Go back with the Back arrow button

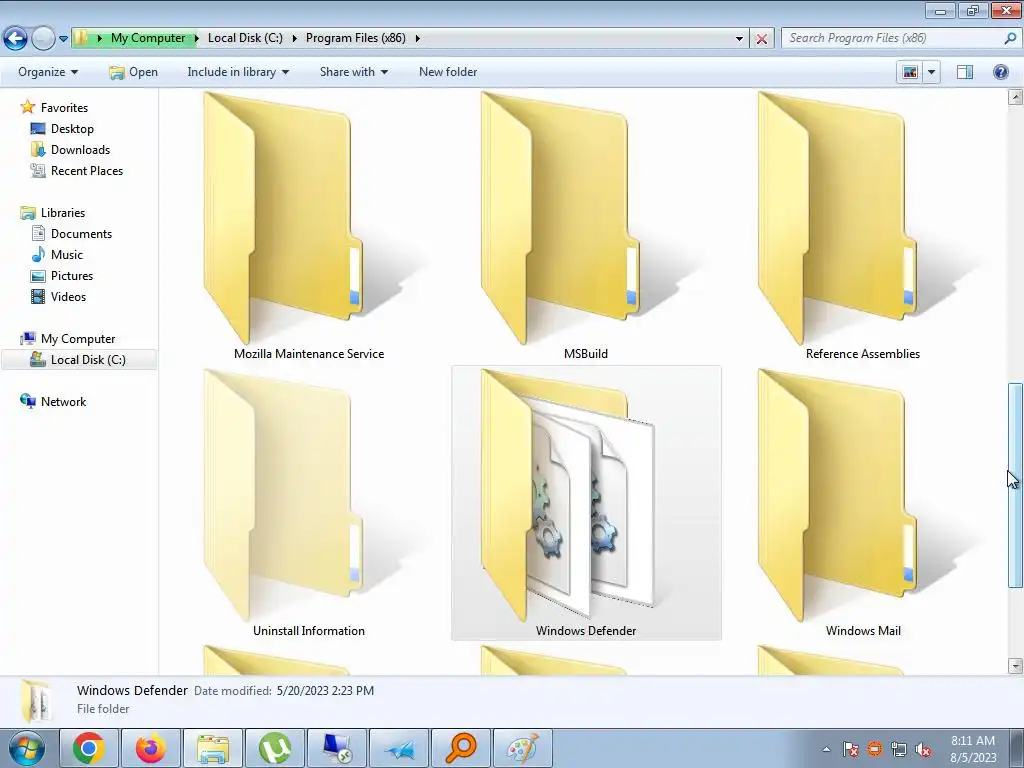(x=16, y=38)
